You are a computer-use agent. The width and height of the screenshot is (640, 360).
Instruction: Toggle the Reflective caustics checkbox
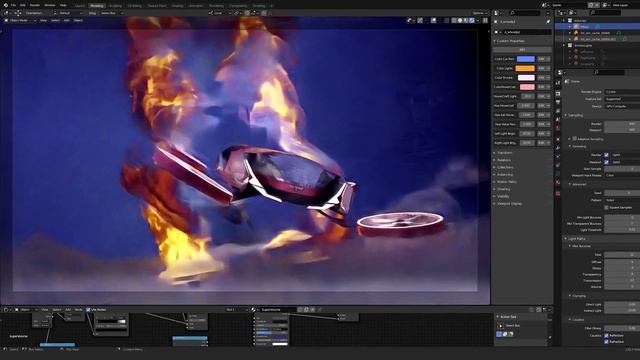click(606, 335)
